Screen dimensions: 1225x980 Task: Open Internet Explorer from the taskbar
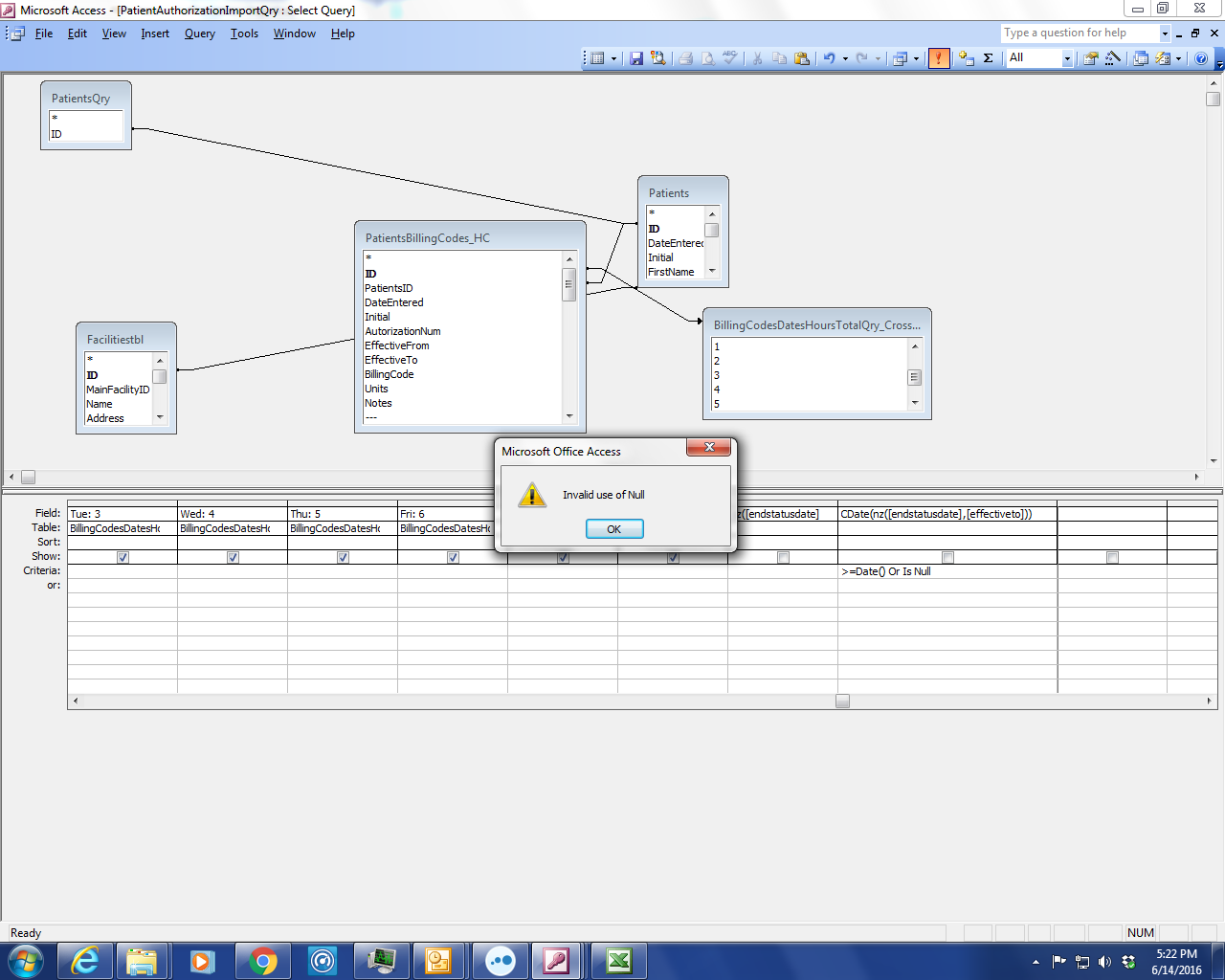pyautogui.click(x=85, y=961)
